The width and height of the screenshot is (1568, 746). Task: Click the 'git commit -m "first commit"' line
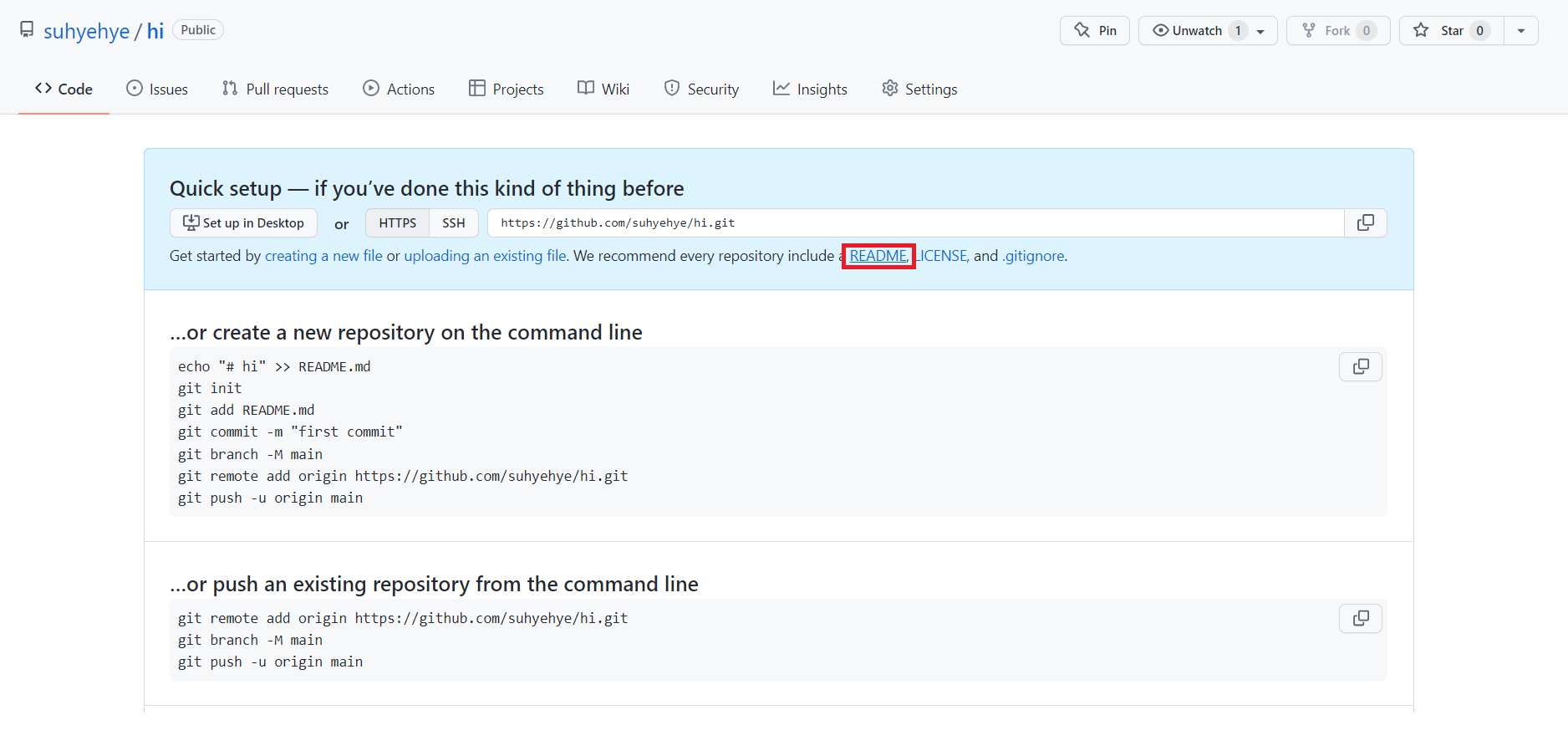click(x=290, y=432)
